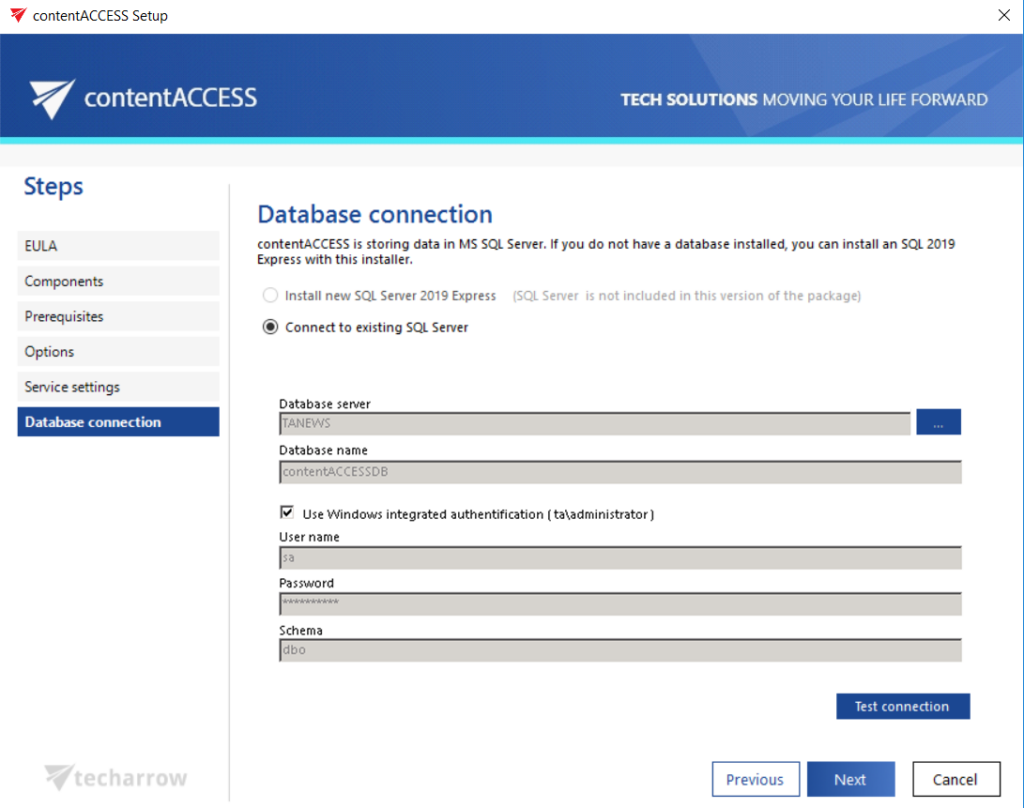The image size is (1024, 808).
Task: Go to the EULA step
Action: pyautogui.click(x=118, y=245)
